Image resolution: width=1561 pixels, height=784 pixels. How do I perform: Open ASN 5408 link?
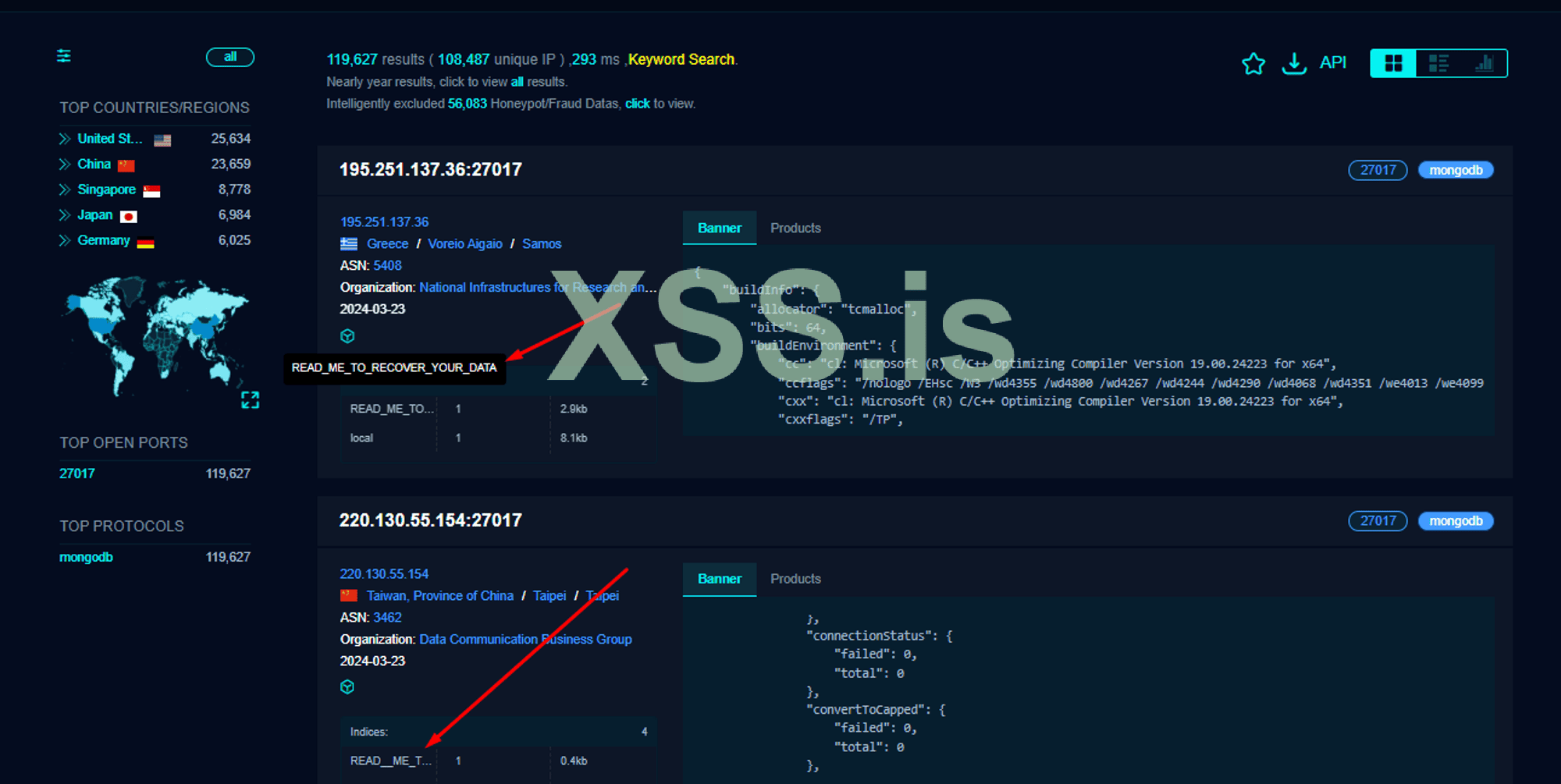(x=387, y=266)
